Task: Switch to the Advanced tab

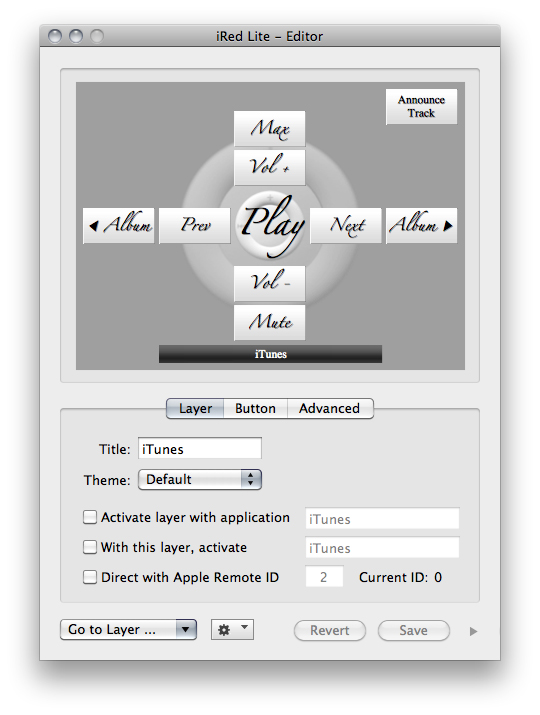Action: (x=330, y=408)
